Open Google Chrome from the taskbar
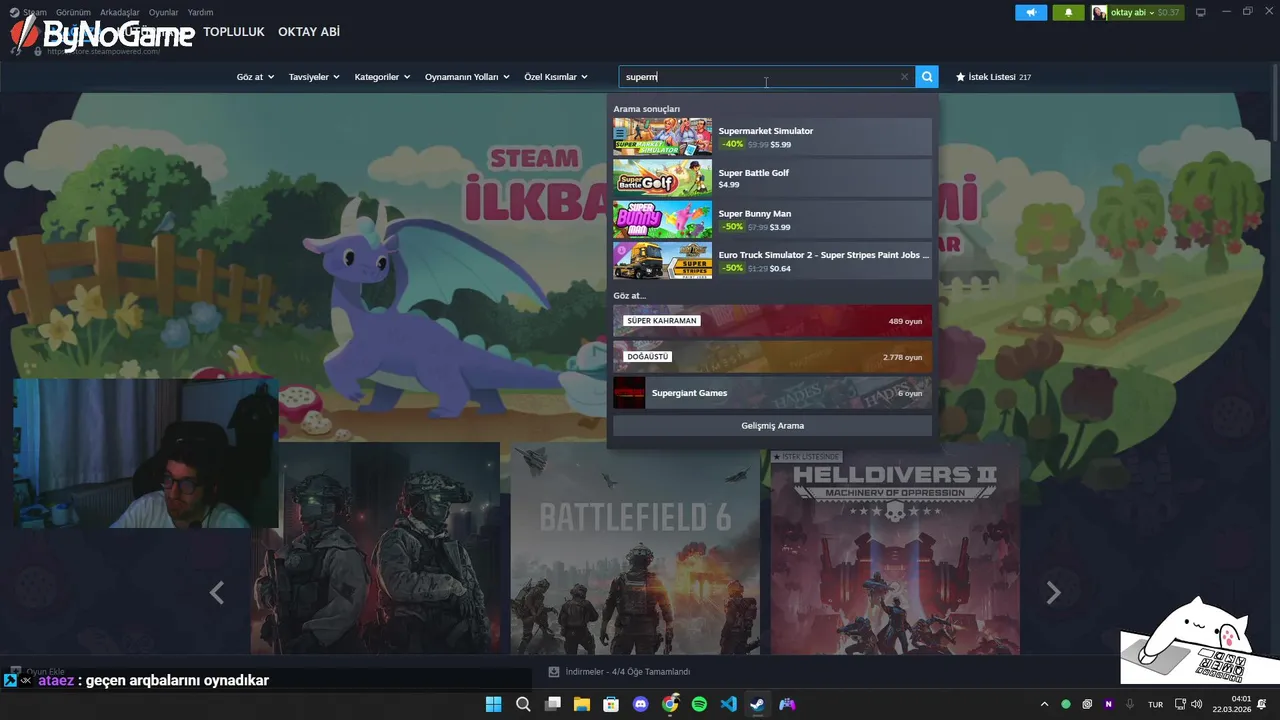This screenshot has height=720, width=1280. 670,704
